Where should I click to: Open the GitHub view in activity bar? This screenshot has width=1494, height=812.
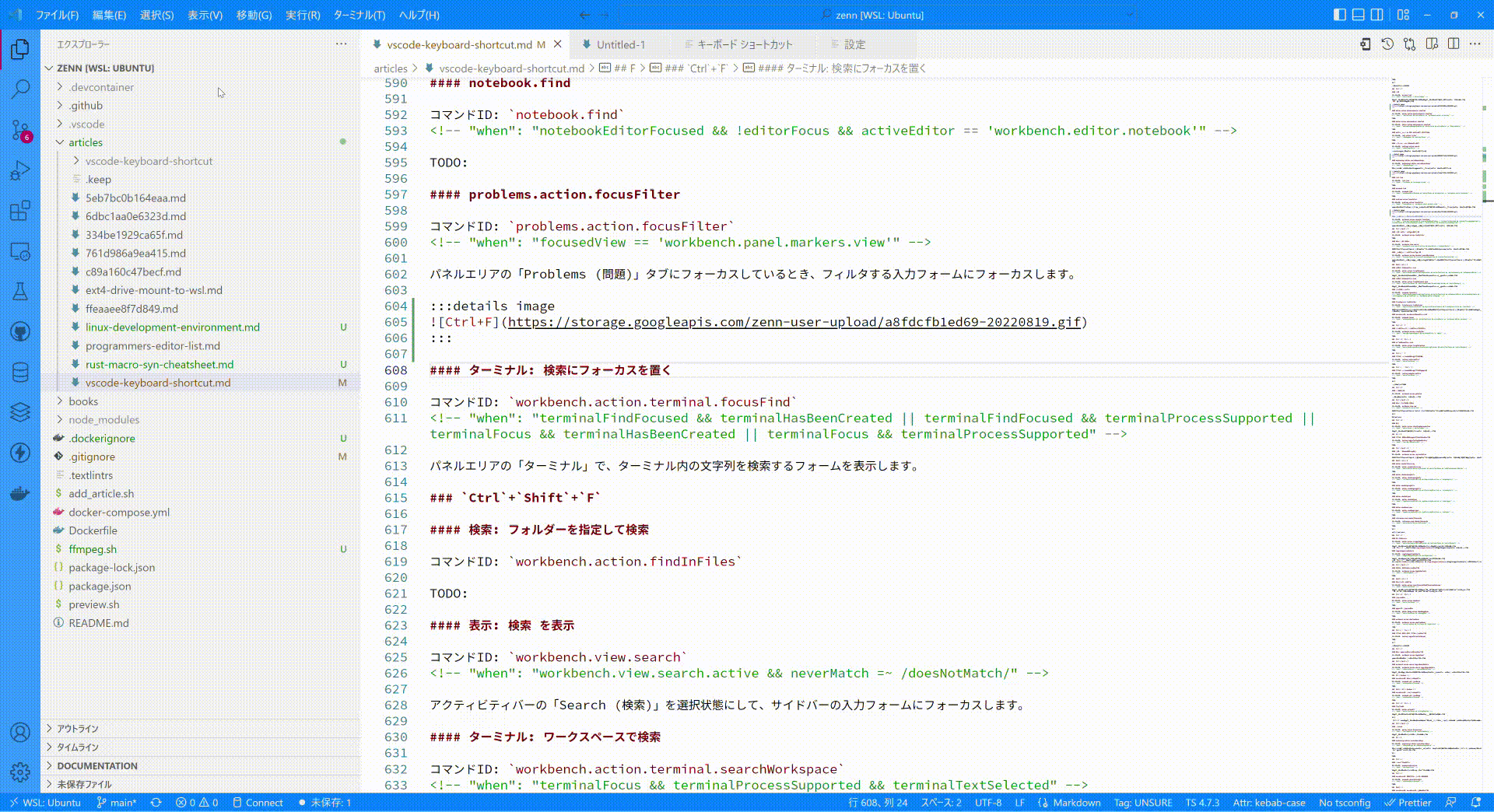20,332
